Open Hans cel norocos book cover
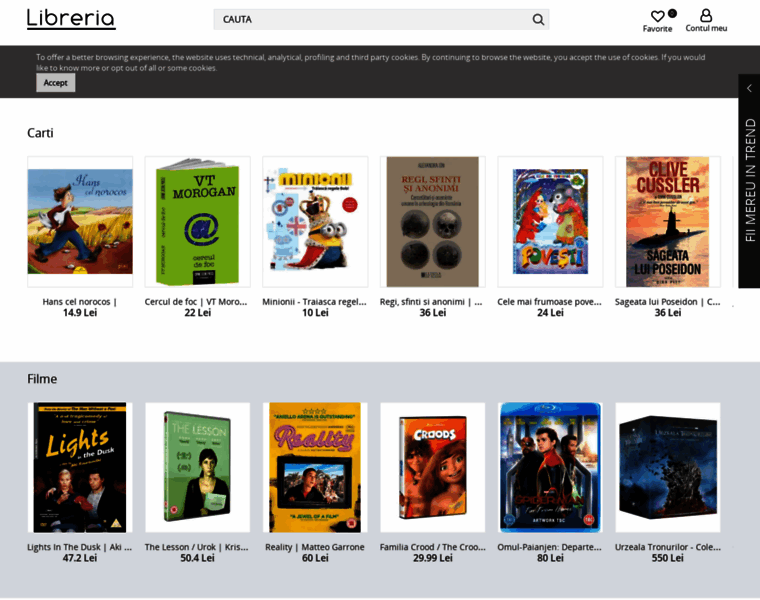Viewport: 760px width, 600px height. click(80, 221)
